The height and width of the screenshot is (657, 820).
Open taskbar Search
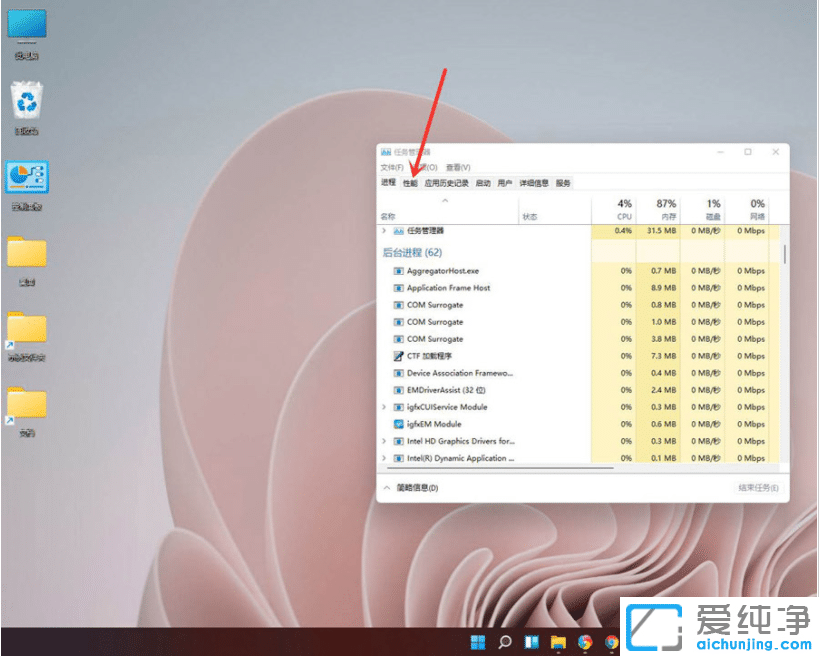[x=504, y=642]
